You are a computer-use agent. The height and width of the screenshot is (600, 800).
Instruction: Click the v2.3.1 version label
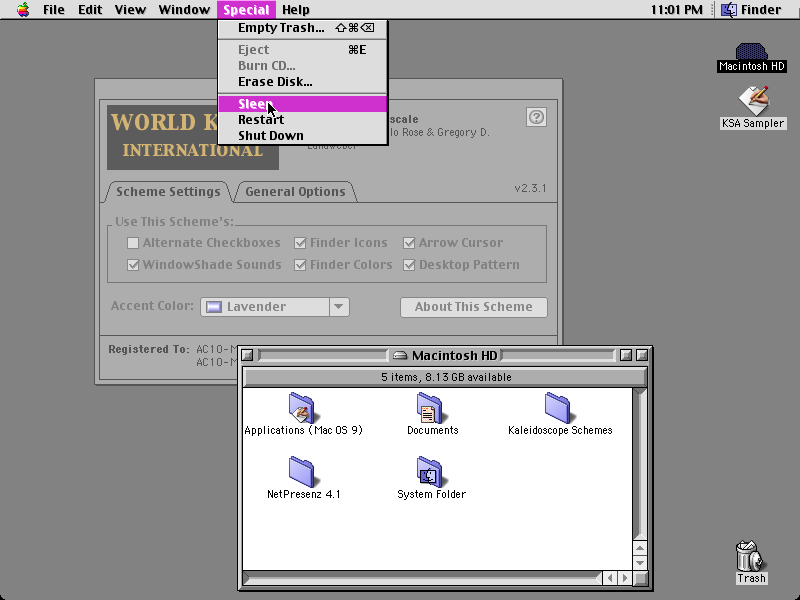pyautogui.click(x=530, y=188)
